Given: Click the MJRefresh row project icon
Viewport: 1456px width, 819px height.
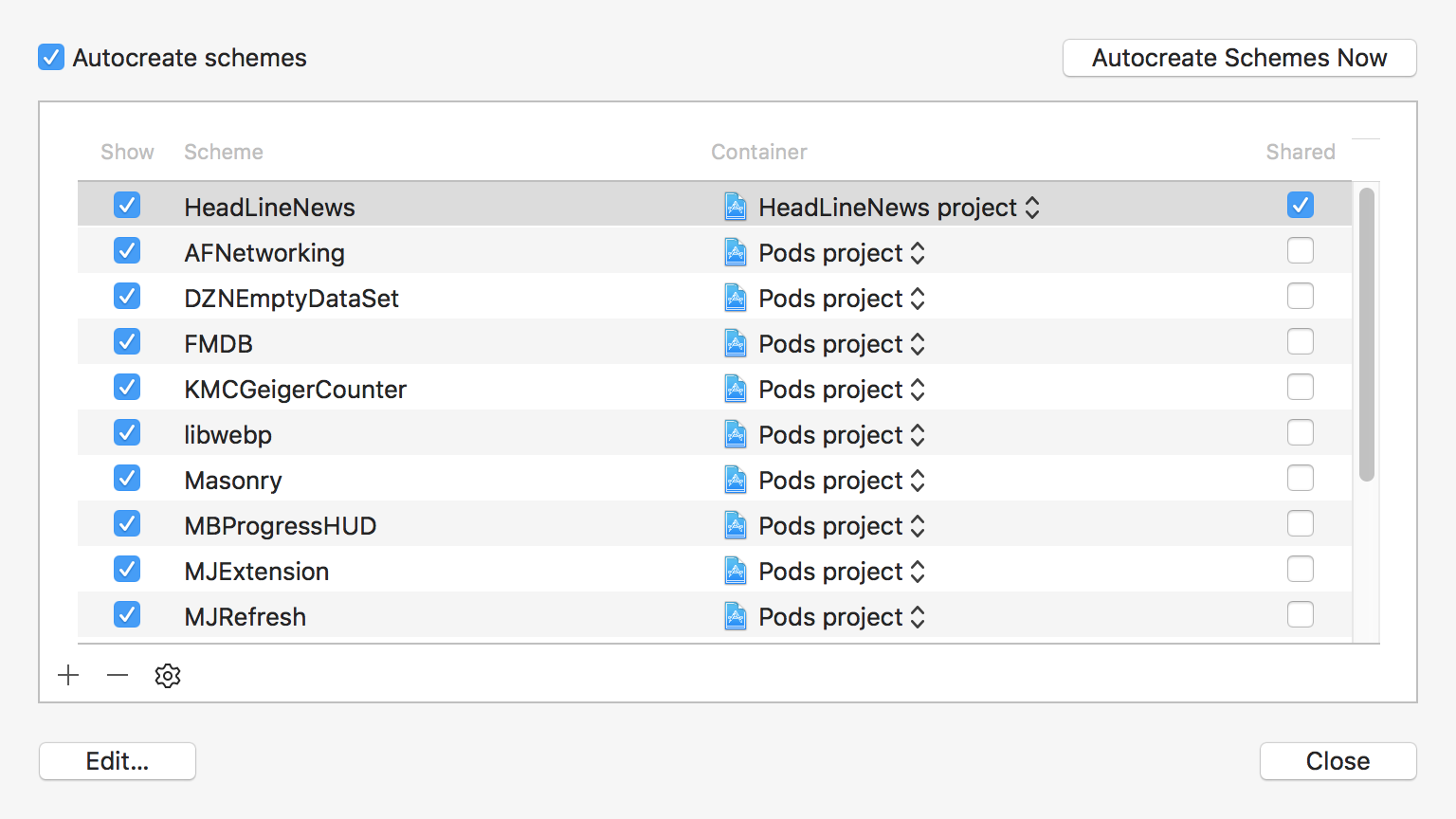Looking at the screenshot, I should click(736, 616).
